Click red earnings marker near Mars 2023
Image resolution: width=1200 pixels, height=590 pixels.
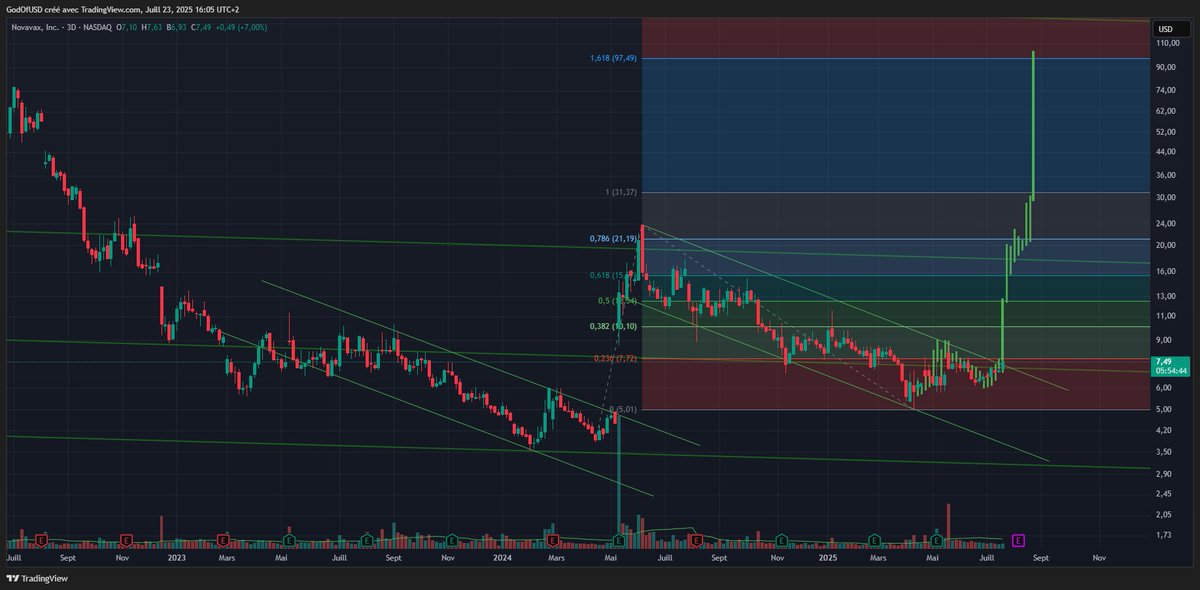click(x=224, y=540)
